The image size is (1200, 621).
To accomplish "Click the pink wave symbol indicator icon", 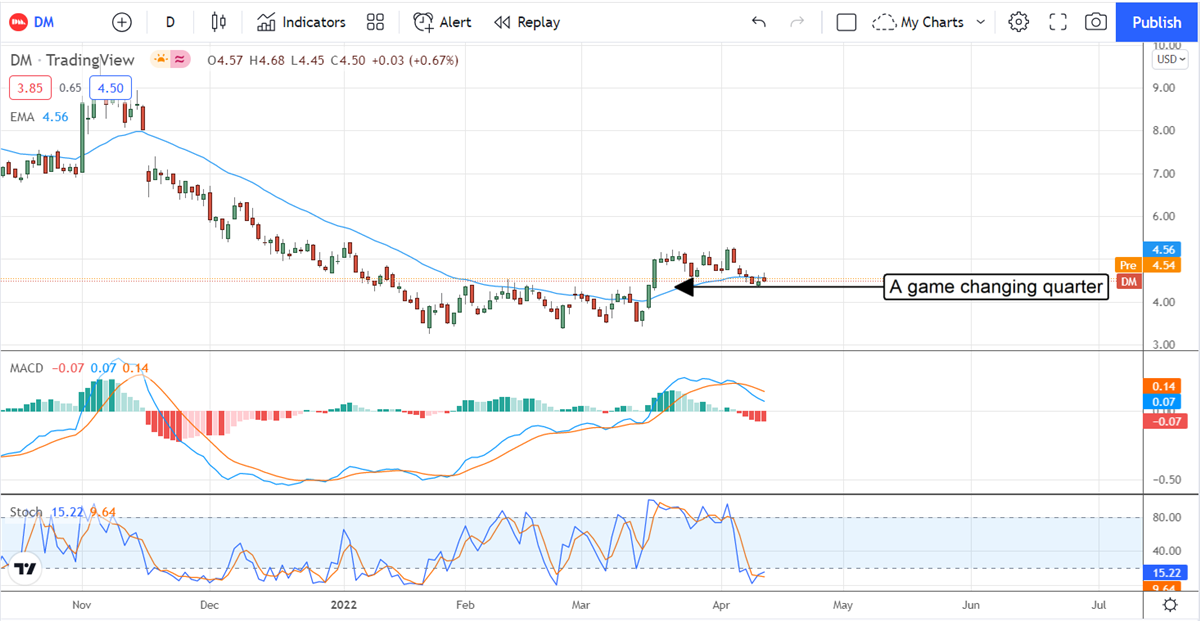I will pos(180,60).
